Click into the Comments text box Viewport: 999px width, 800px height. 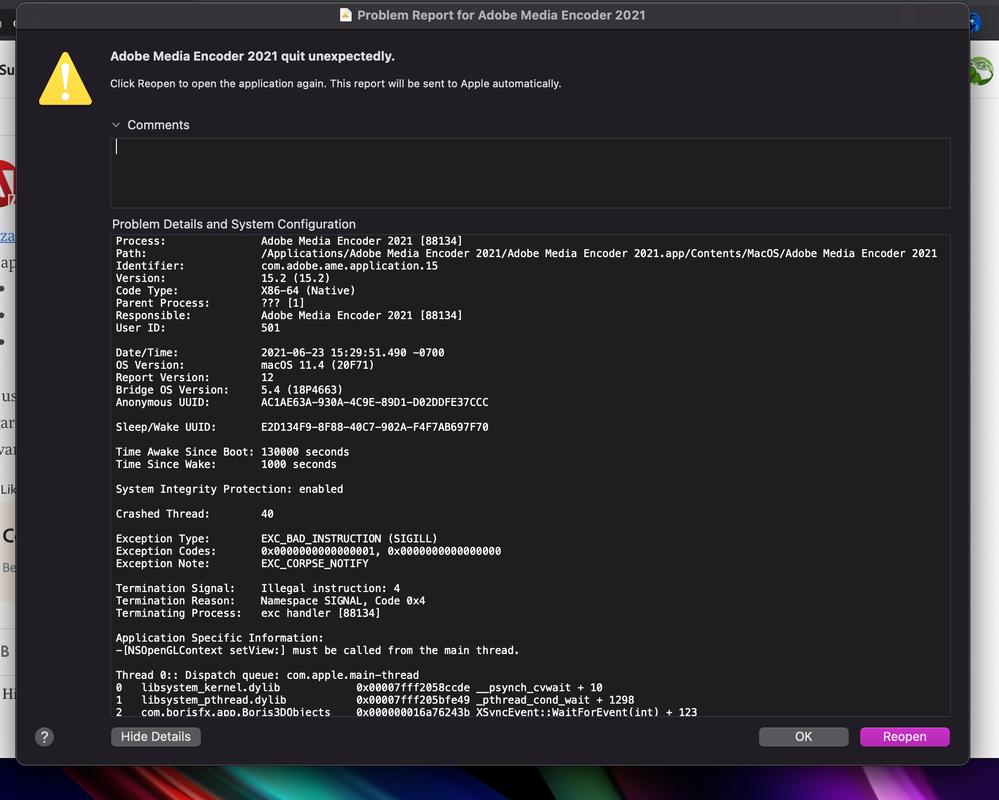point(530,173)
